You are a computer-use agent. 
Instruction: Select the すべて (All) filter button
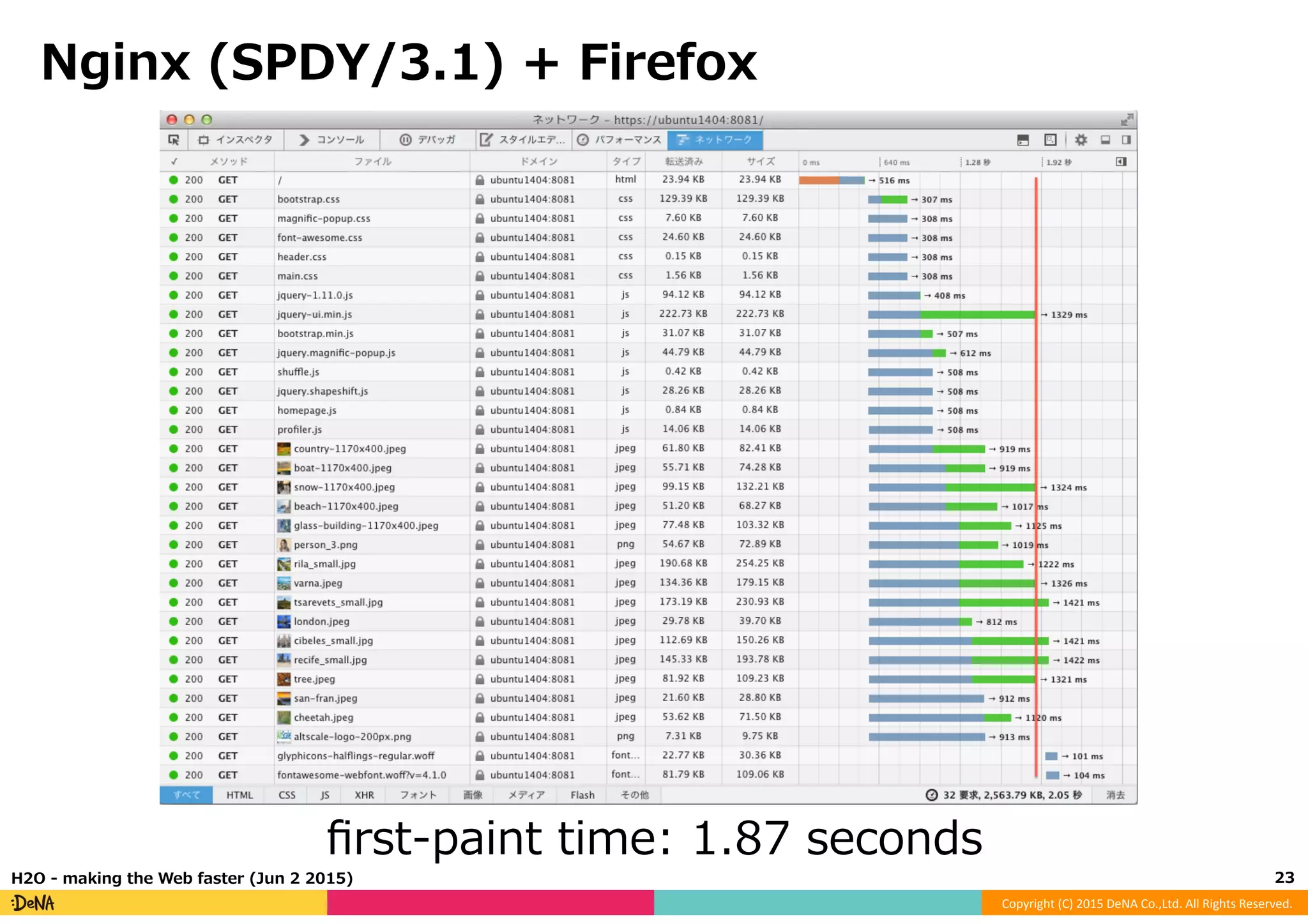(186, 795)
